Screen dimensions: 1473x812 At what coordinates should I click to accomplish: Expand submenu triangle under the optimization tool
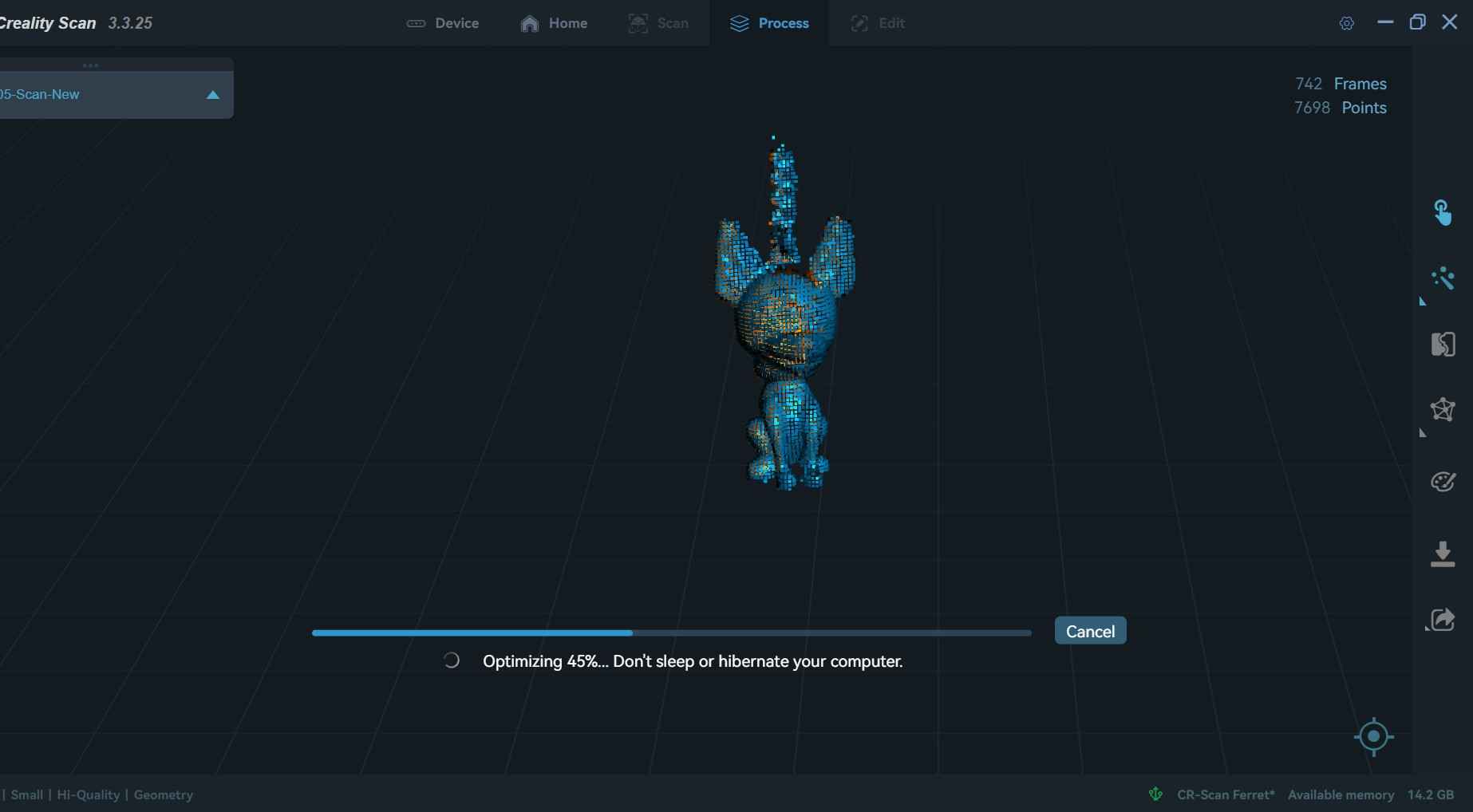click(1422, 302)
